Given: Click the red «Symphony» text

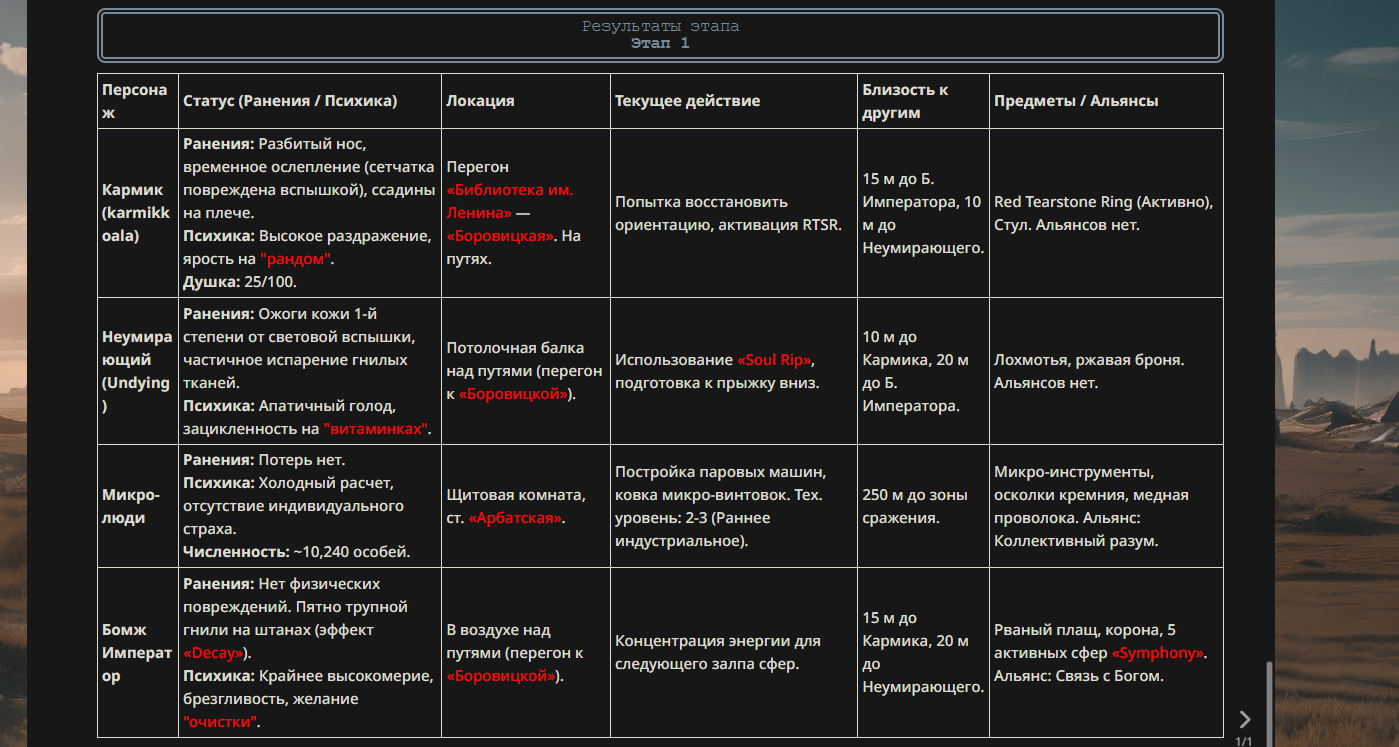Looking at the screenshot, I should click(x=1159, y=653).
